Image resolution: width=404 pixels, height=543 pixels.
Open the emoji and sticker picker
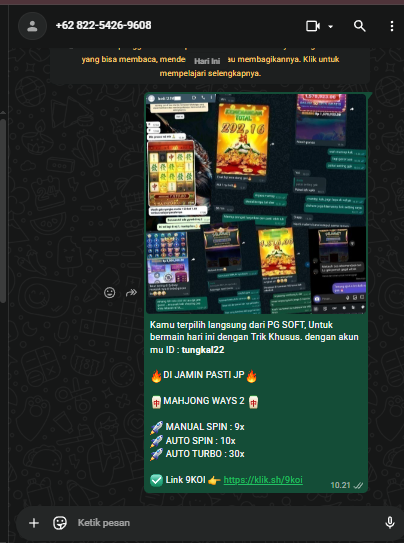pyautogui.click(x=60, y=523)
